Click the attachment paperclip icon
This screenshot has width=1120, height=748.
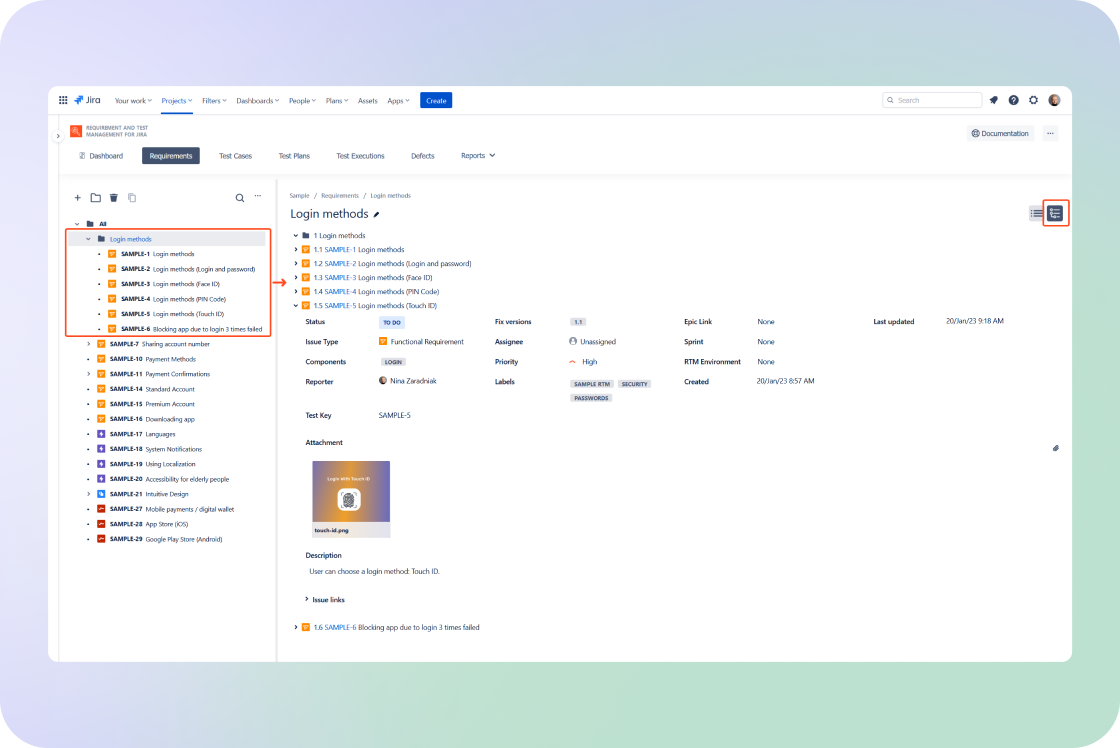[x=1056, y=449]
